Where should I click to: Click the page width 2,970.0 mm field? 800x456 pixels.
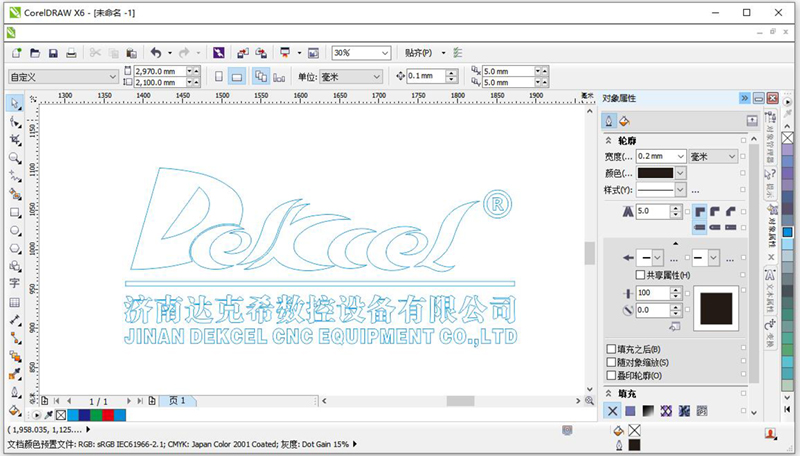tap(160, 71)
